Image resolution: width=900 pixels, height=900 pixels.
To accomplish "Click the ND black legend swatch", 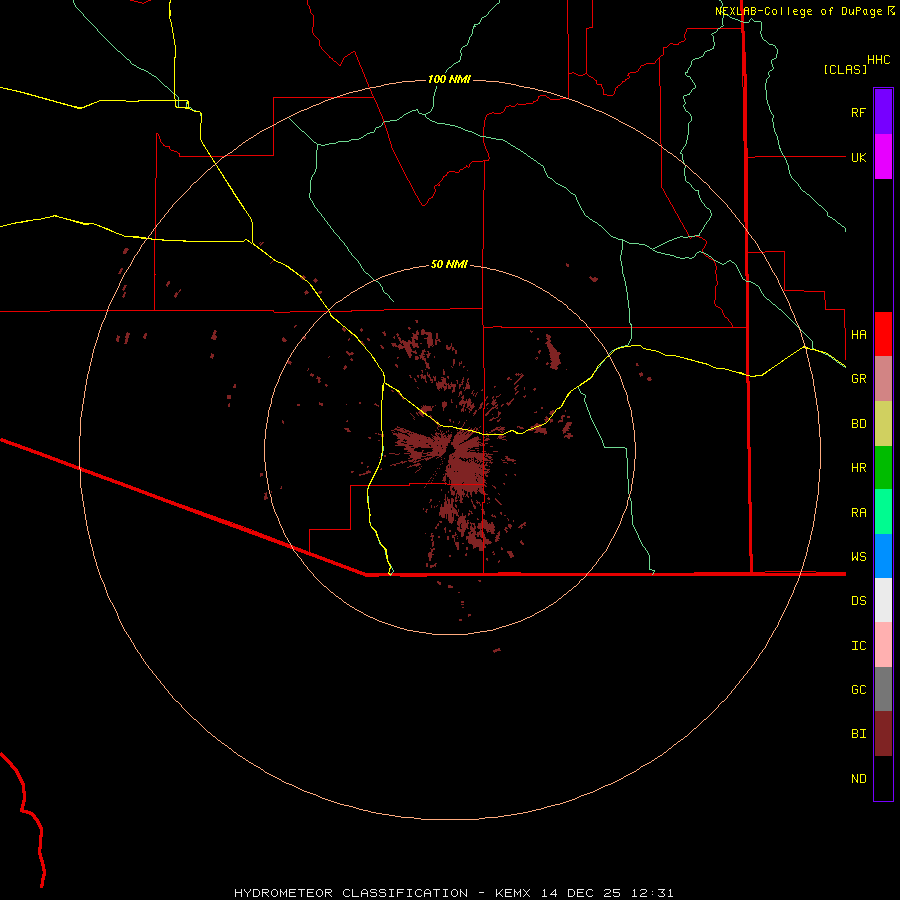I will coord(883,778).
